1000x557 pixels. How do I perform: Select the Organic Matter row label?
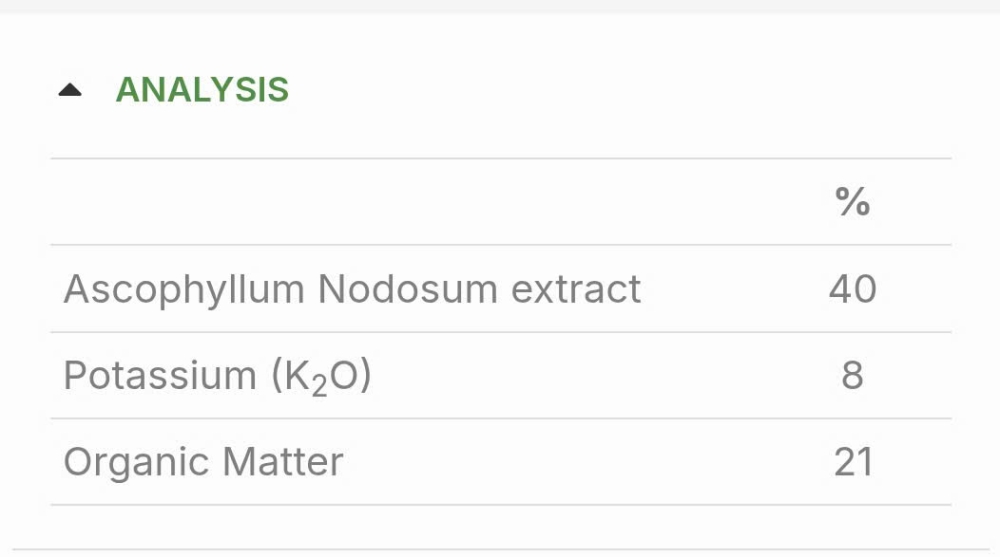(203, 463)
